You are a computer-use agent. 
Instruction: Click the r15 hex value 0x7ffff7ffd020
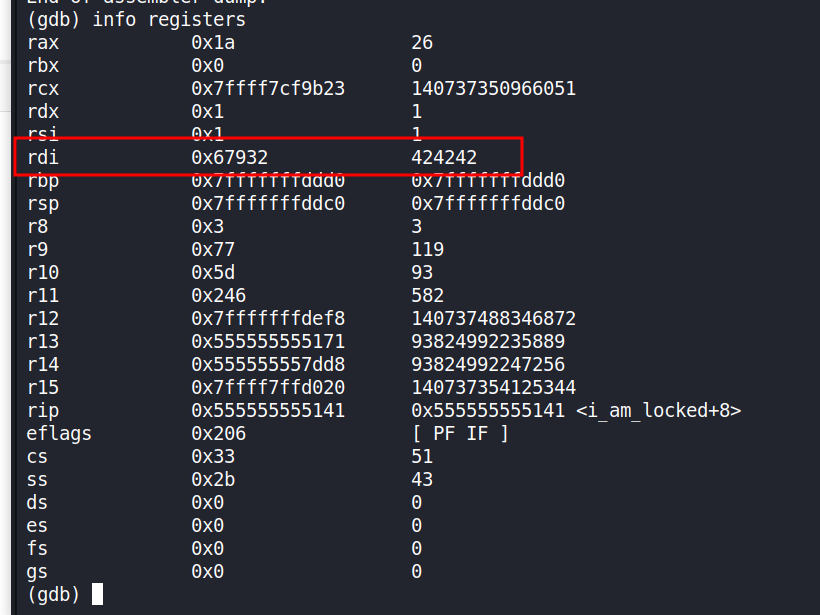tap(268, 388)
